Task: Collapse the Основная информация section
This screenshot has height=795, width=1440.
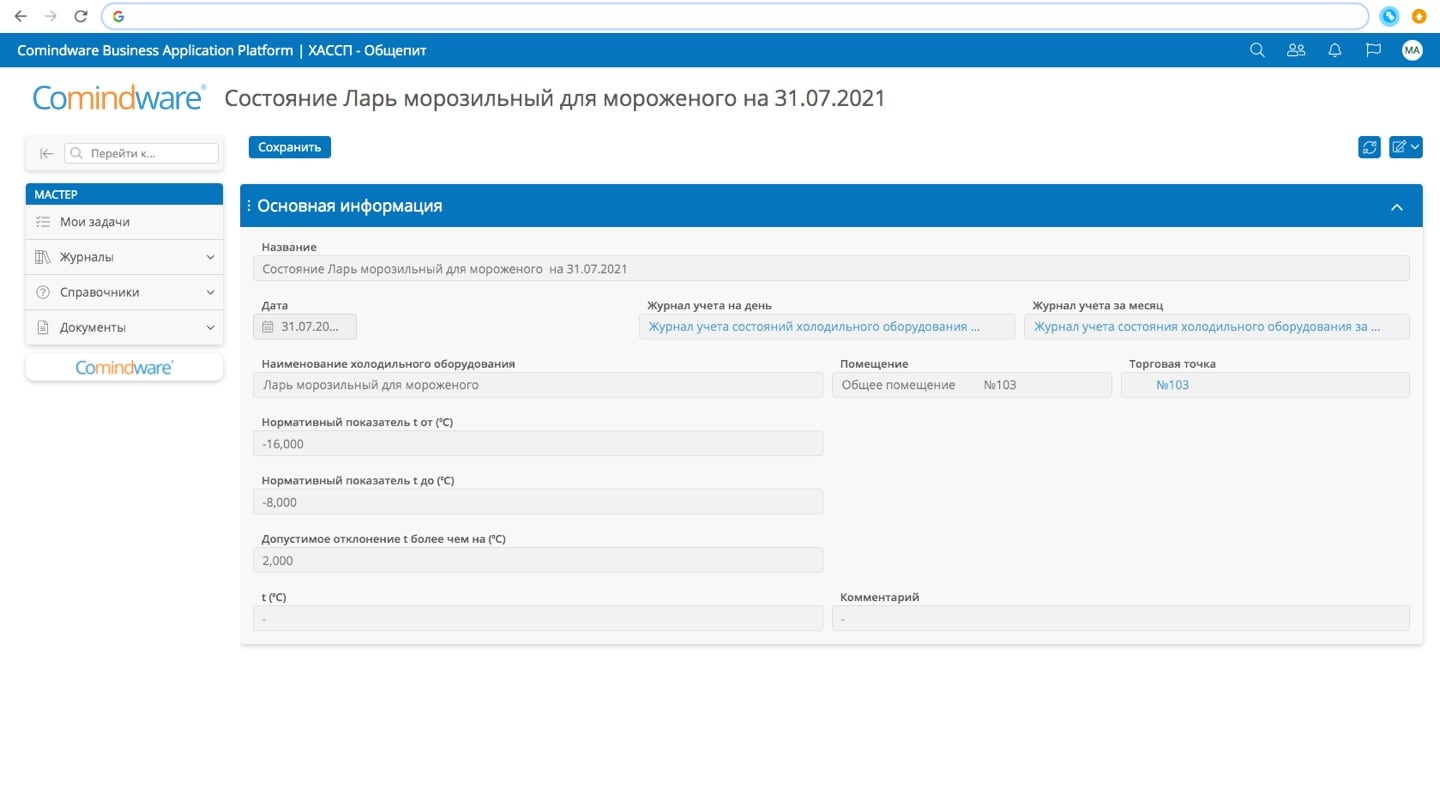Action: [1397, 207]
